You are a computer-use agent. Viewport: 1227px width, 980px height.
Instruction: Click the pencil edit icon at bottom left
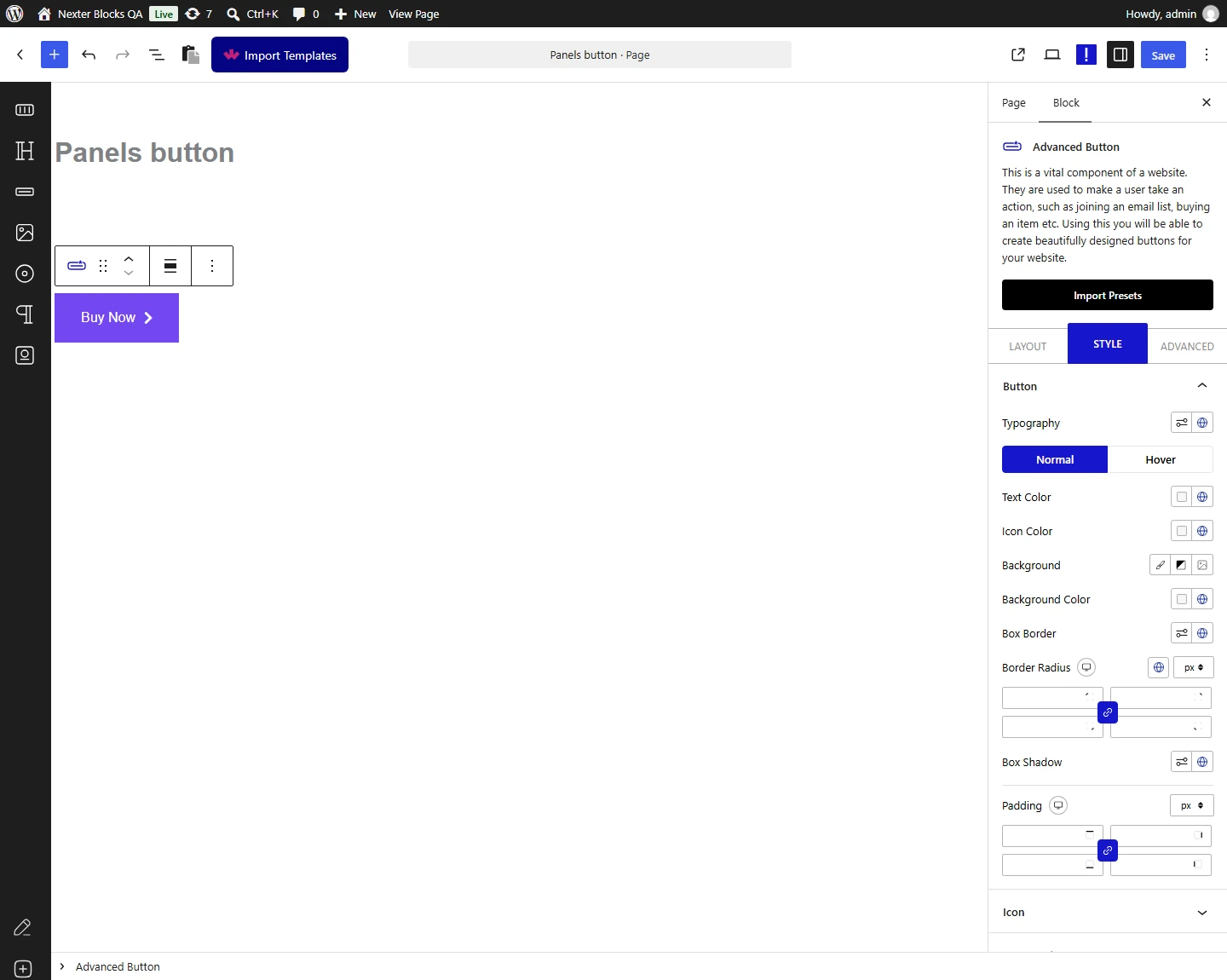click(23, 927)
